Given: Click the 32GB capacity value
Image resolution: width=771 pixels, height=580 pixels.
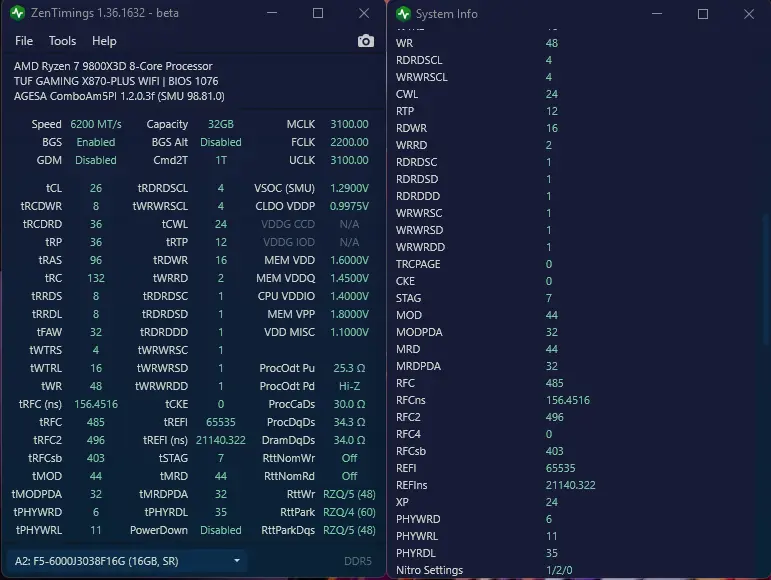Looking at the screenshot, I should point(221,124).
